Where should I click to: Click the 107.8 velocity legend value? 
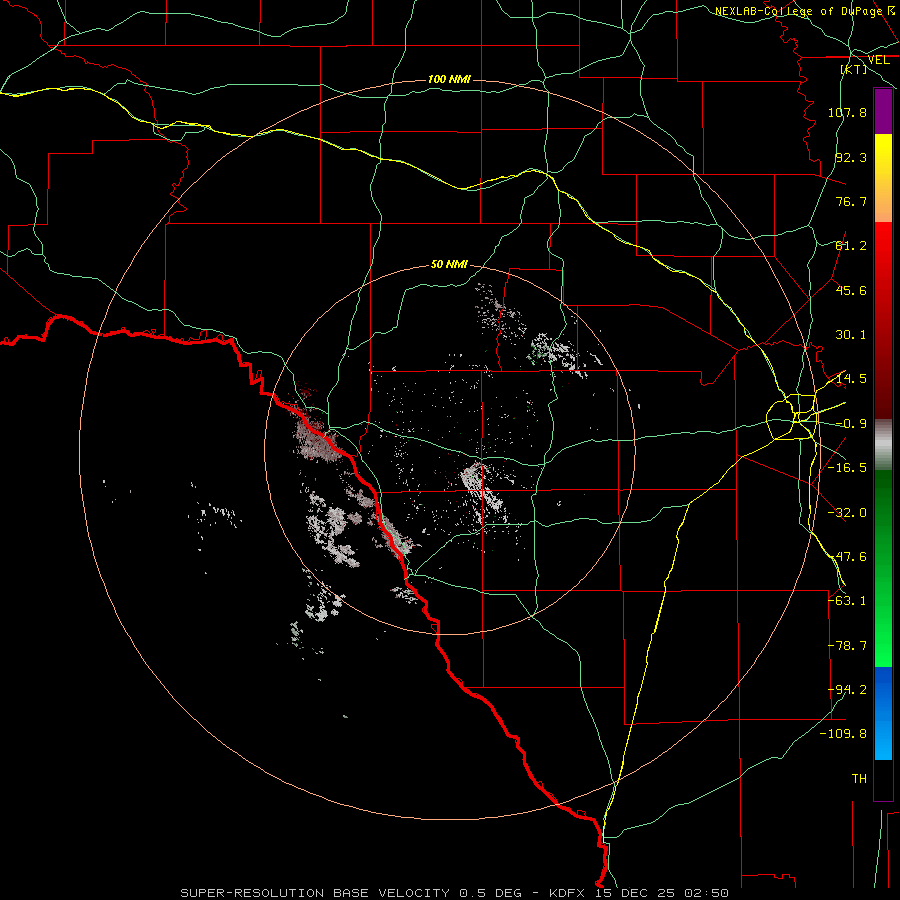[x=847, y=112]
